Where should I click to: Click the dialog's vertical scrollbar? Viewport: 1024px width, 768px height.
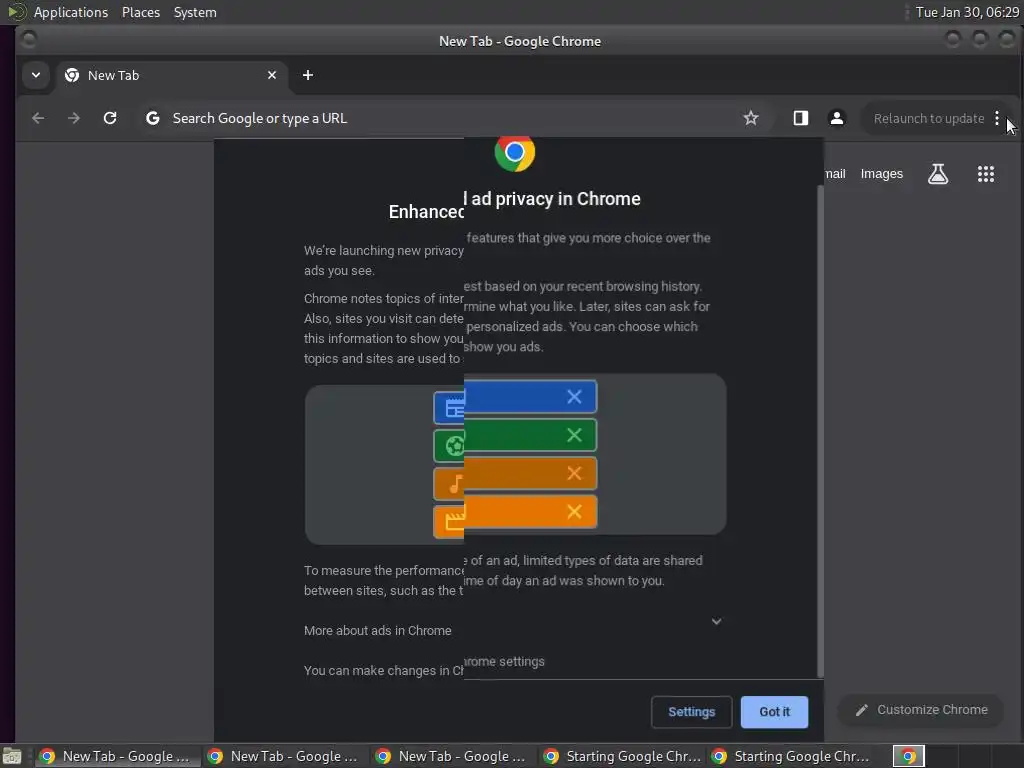point(820,431)
